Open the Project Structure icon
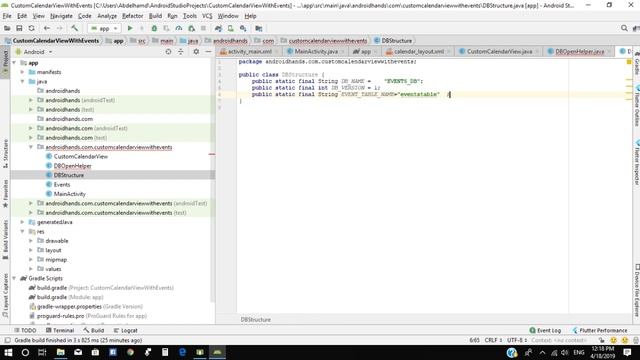 pyautogui.click(x=258, y=28)
